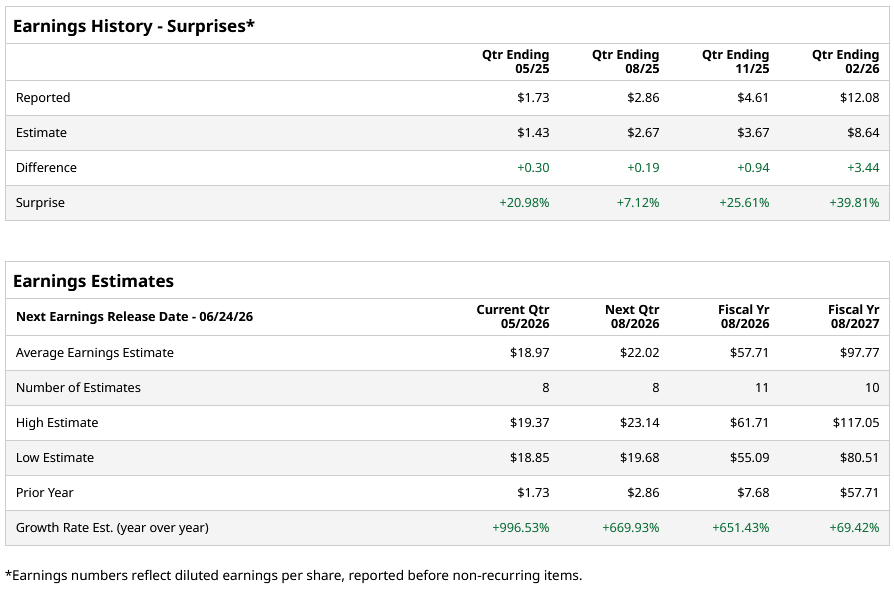Click the Estimate row label in Earnings History
The image size is (894, 605).
click(x=41, y=133)
